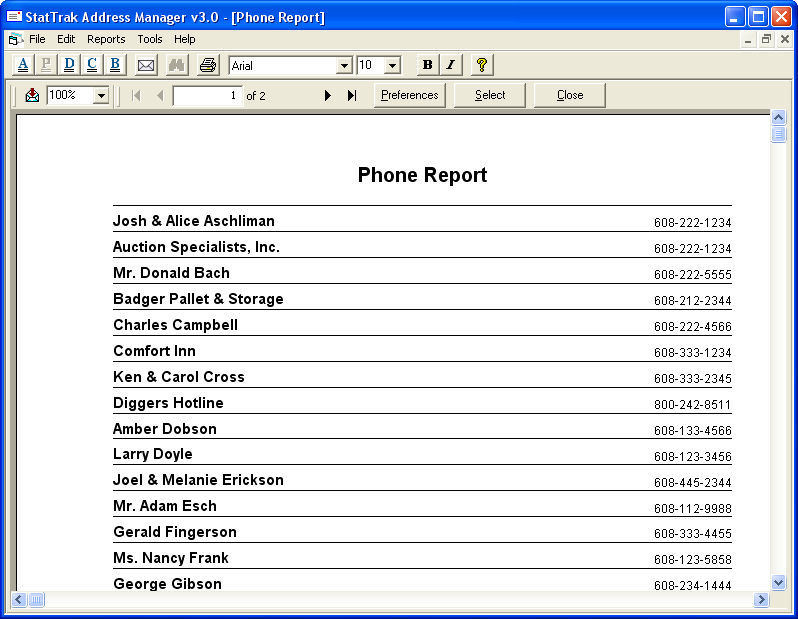Toggle italic formatting
This screenshot has height=619, width=798.
click(x=450, y=65)
